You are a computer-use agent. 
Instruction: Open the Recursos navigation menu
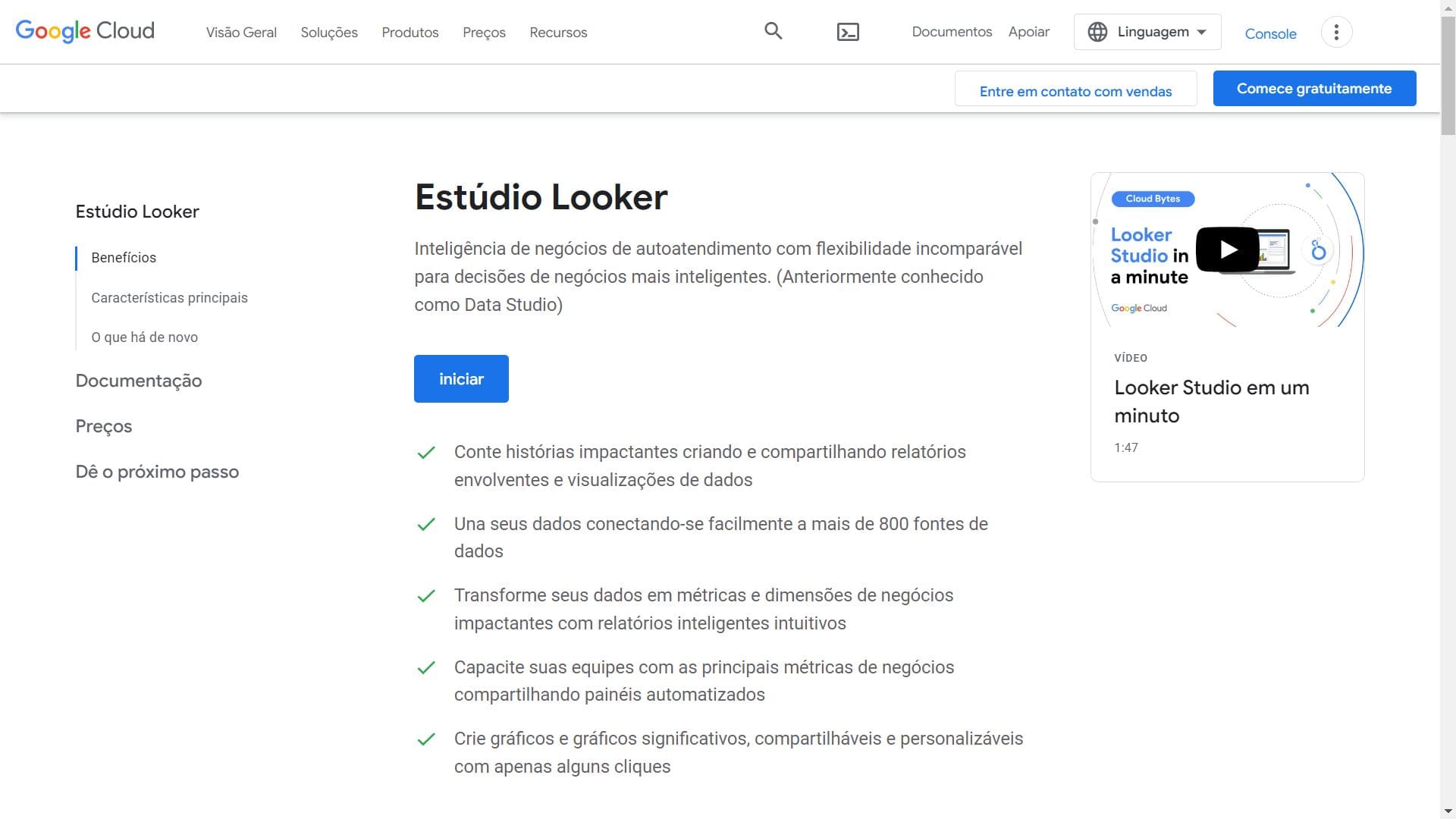click(x=558, y=33)
